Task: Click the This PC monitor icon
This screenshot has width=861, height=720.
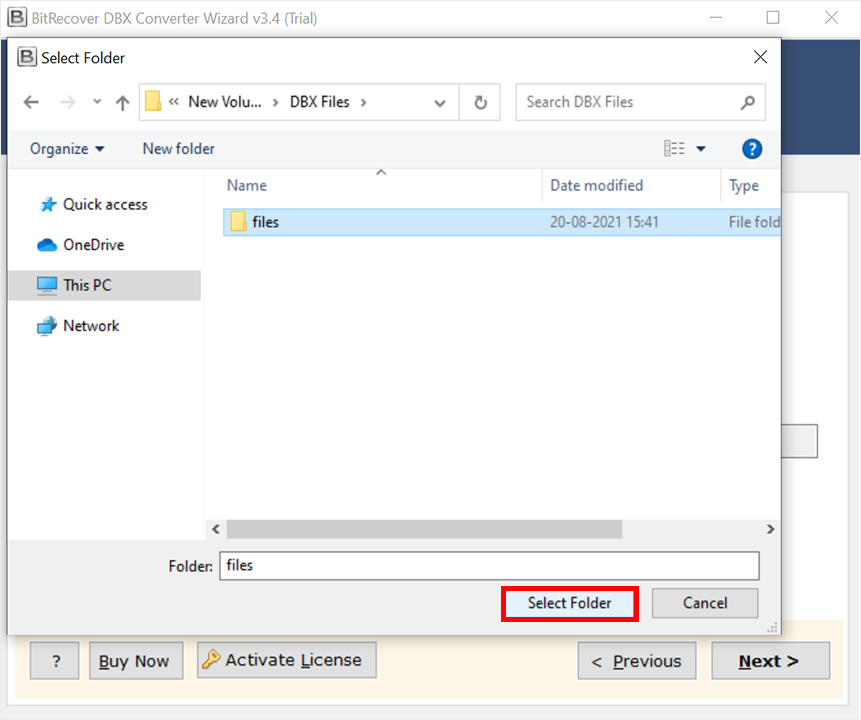Action: click(47, 286)
